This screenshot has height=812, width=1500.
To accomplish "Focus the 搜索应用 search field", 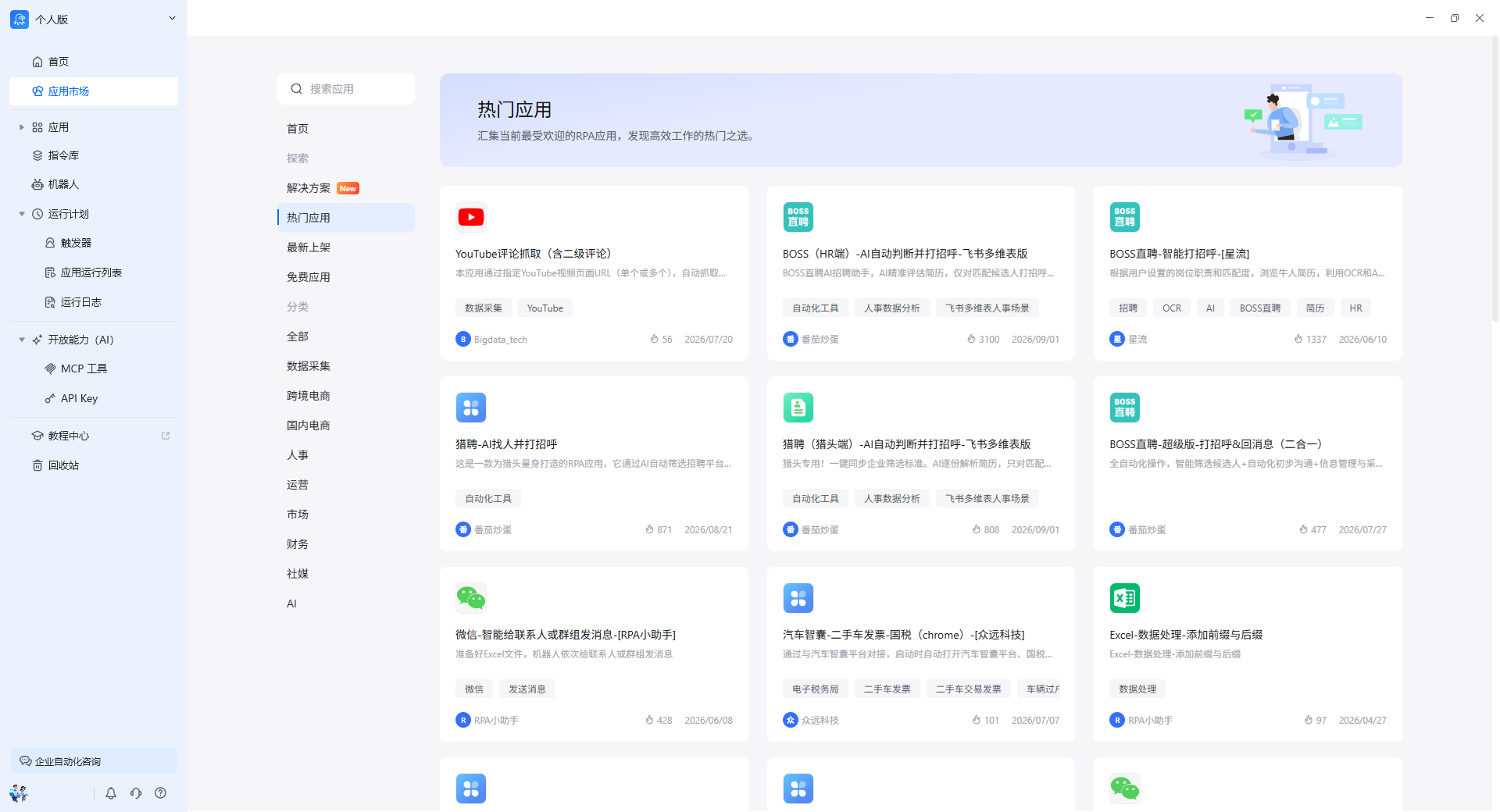I will (346, 89).
